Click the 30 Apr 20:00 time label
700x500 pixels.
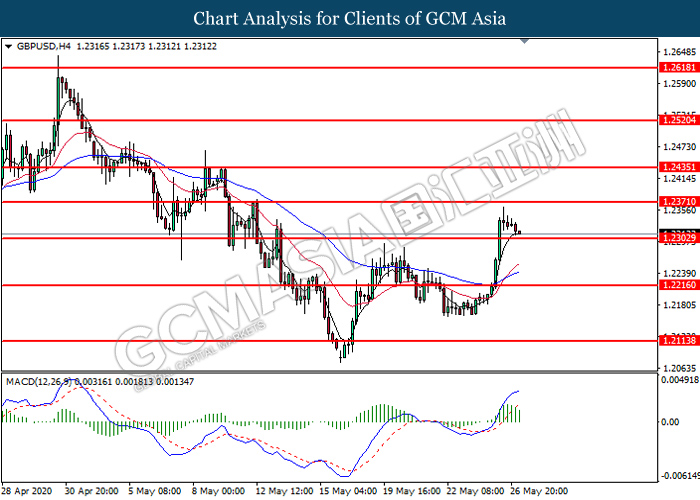coord(91,491)
